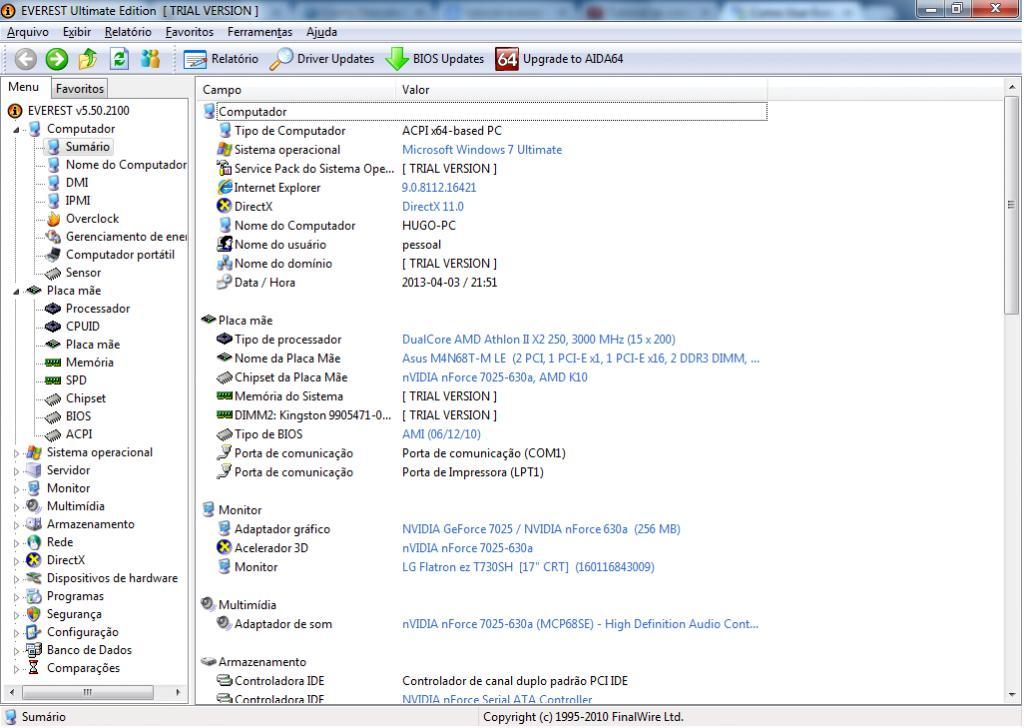The width and height of the screenshot is (1024, 728).
Task: Switch to the Menu tab
Action: click(24, 87)
